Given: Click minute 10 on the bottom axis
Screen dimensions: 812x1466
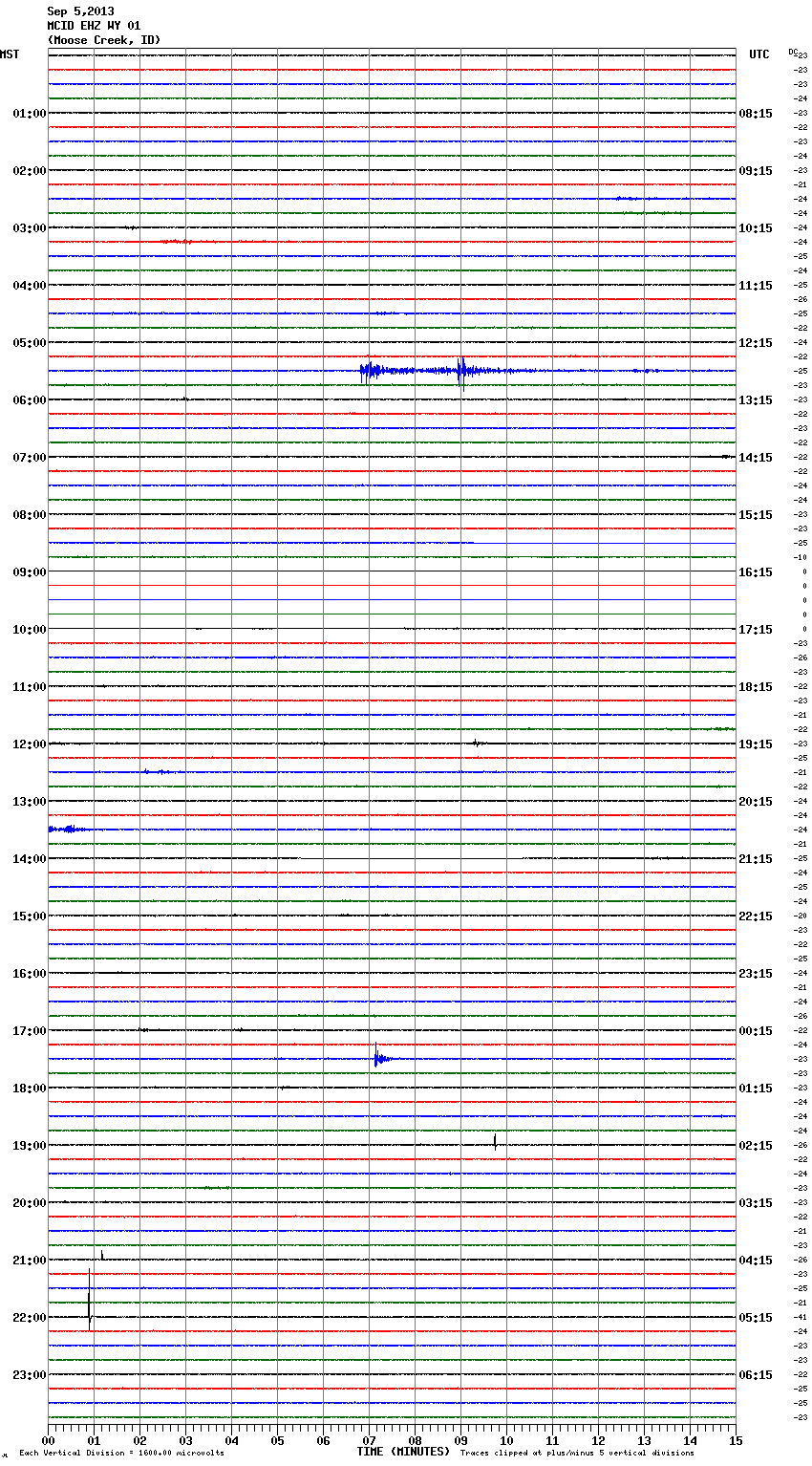Looking at the screenshot, I should click(506, 1440).
